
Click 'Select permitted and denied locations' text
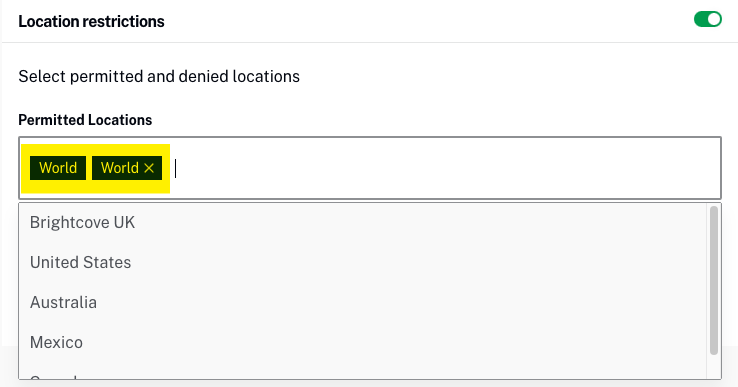point(159,76)
